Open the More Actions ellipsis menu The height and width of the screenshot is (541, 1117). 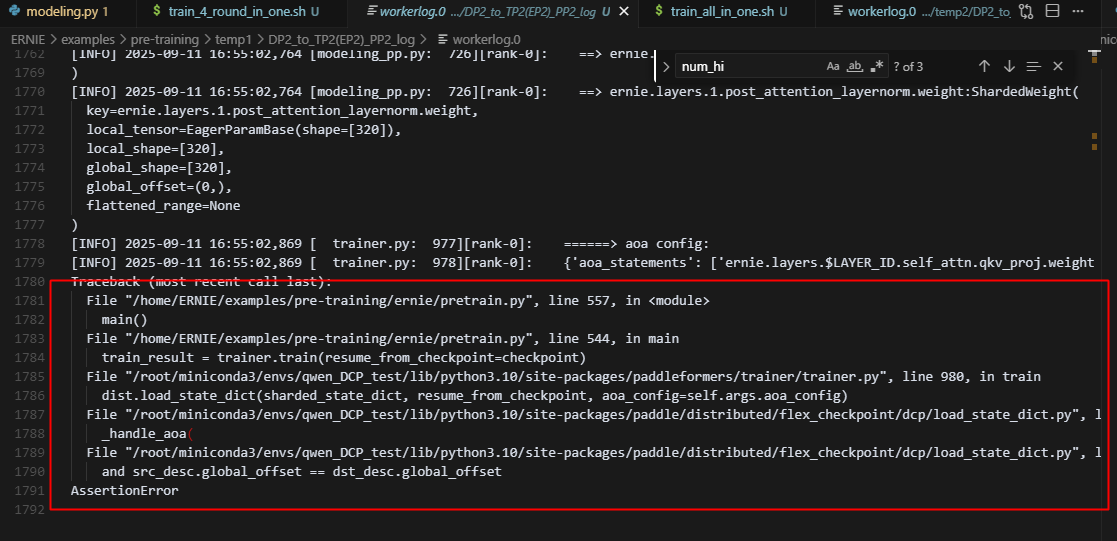1079,12
